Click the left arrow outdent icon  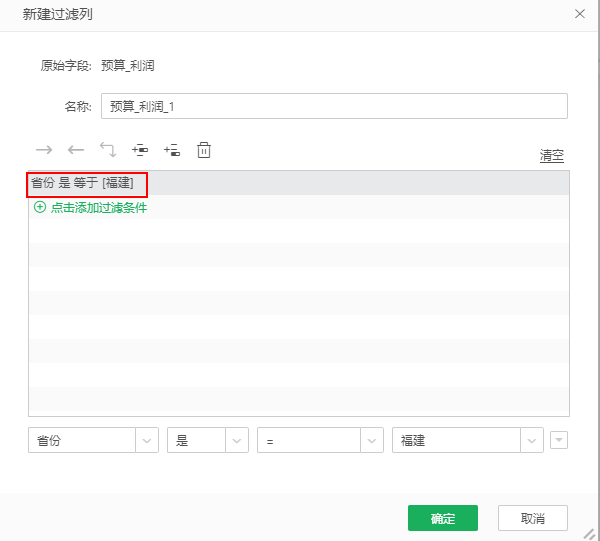click(76, 150)
